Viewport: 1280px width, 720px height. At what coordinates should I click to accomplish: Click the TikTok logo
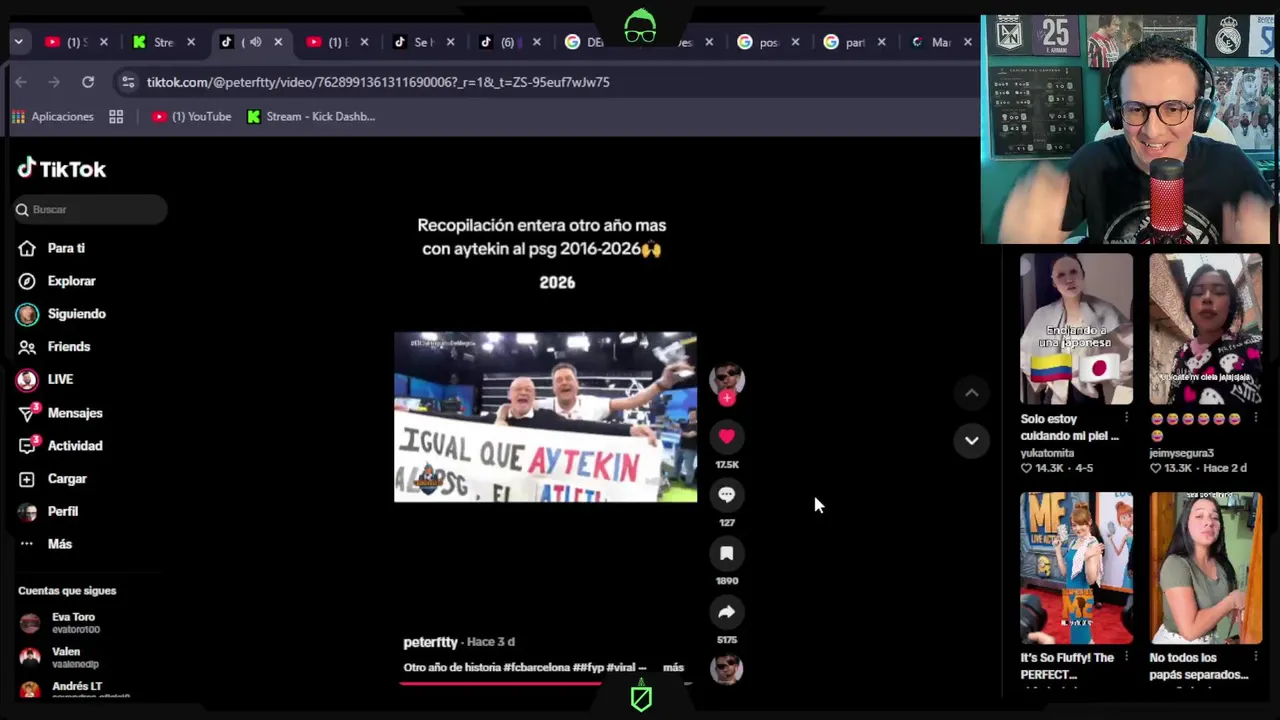62,169
